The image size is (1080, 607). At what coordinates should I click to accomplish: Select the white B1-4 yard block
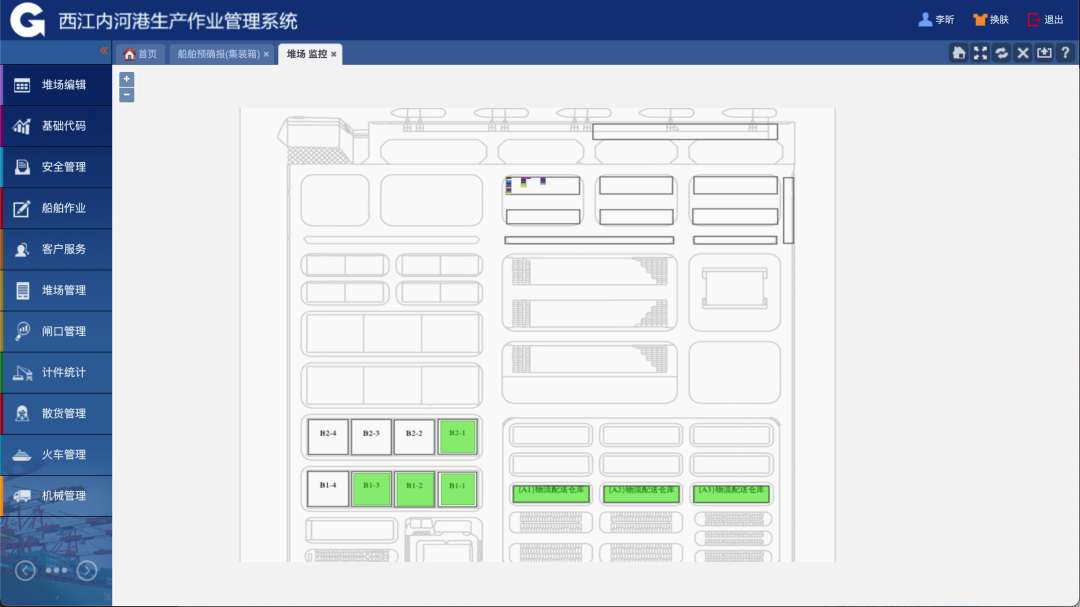coord(328,489)
